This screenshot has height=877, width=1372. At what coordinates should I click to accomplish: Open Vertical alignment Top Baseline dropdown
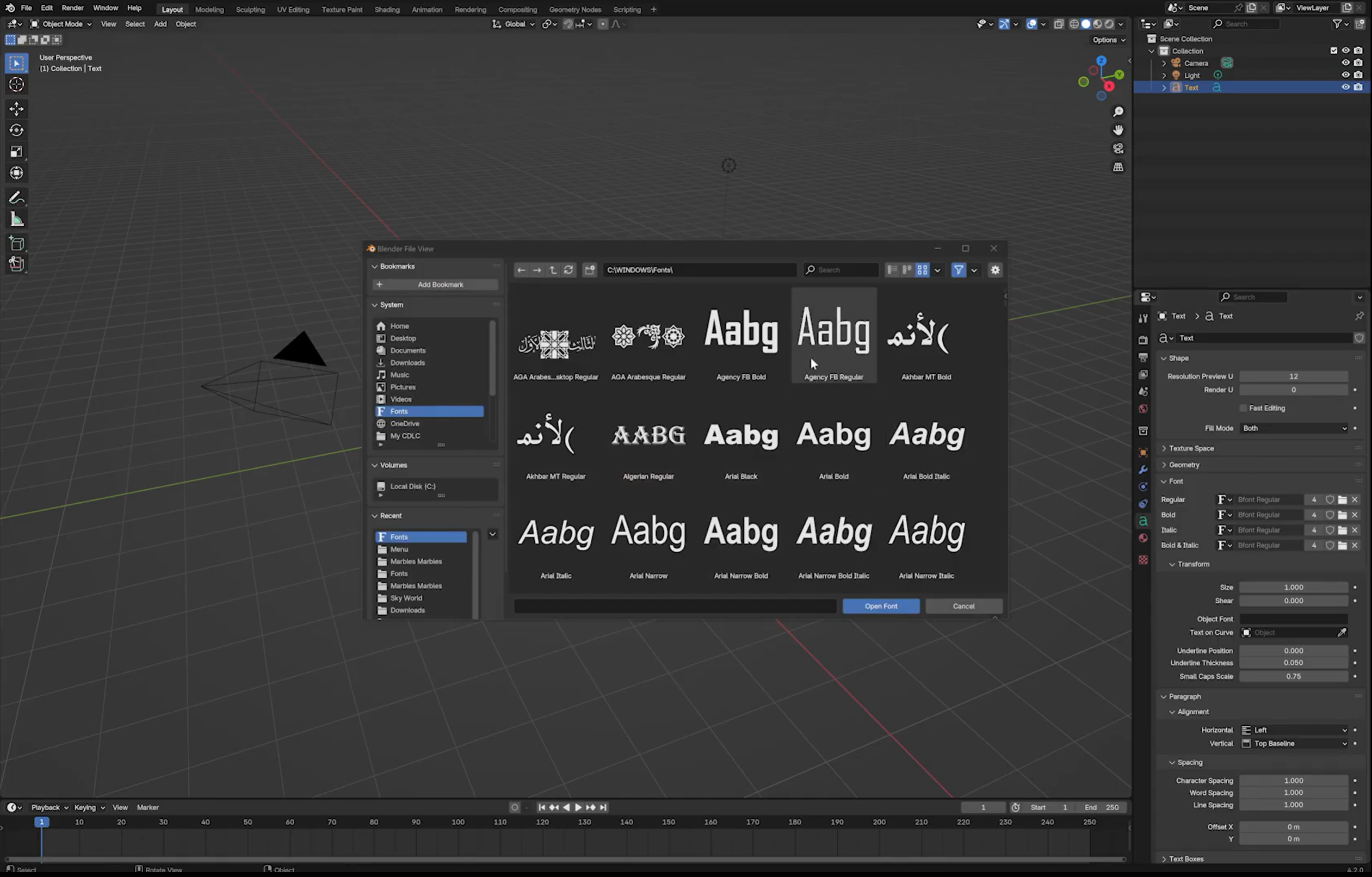pos(1294,743)
